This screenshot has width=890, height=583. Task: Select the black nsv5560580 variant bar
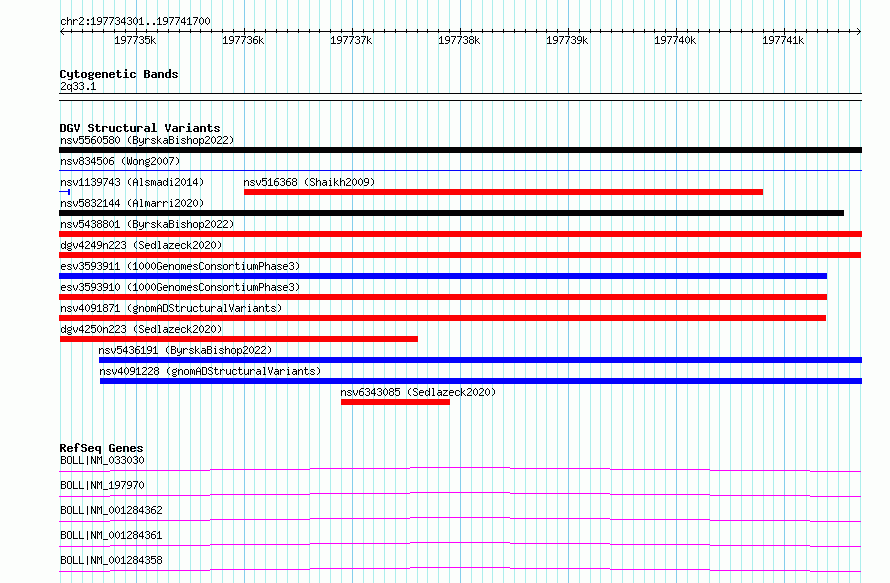point(460,150)
